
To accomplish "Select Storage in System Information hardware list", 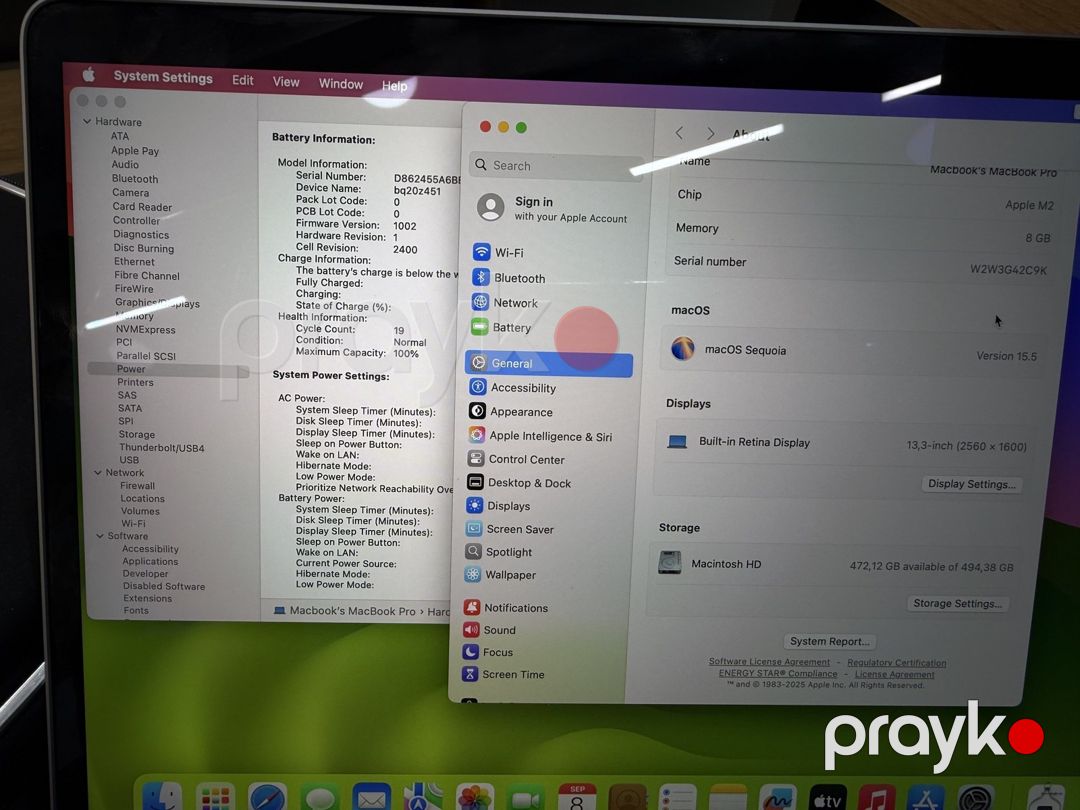I will (x=136, y=435).
